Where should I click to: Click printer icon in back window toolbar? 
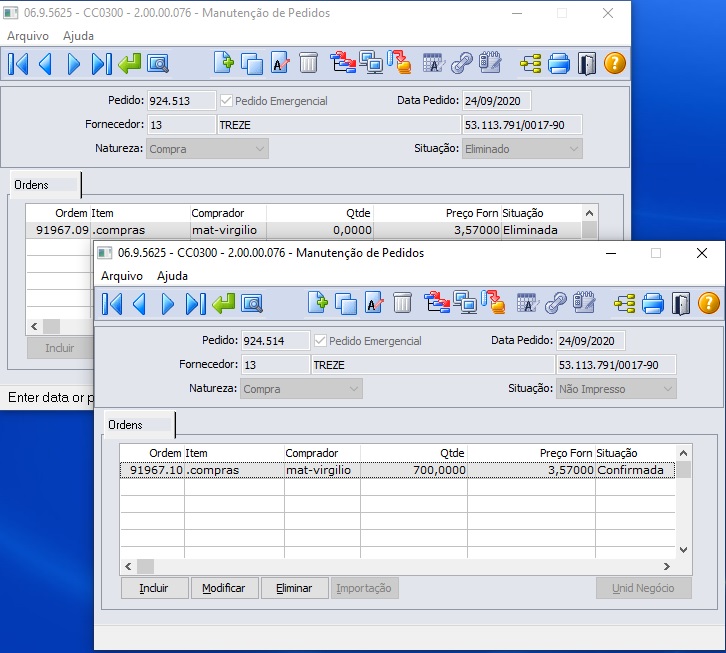pos(559,64)
